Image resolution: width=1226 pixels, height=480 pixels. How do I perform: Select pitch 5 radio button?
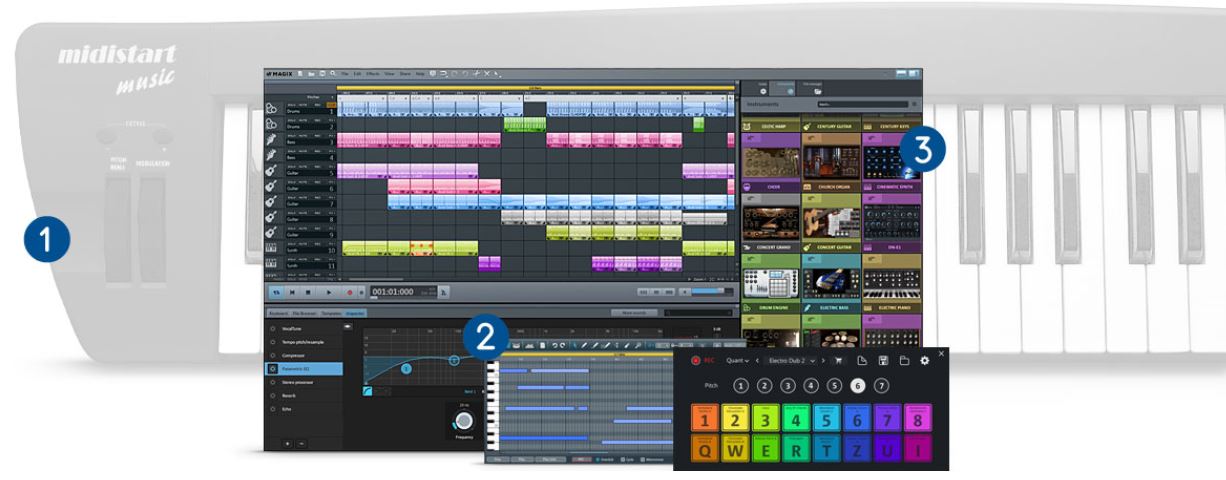pos(834,386)
